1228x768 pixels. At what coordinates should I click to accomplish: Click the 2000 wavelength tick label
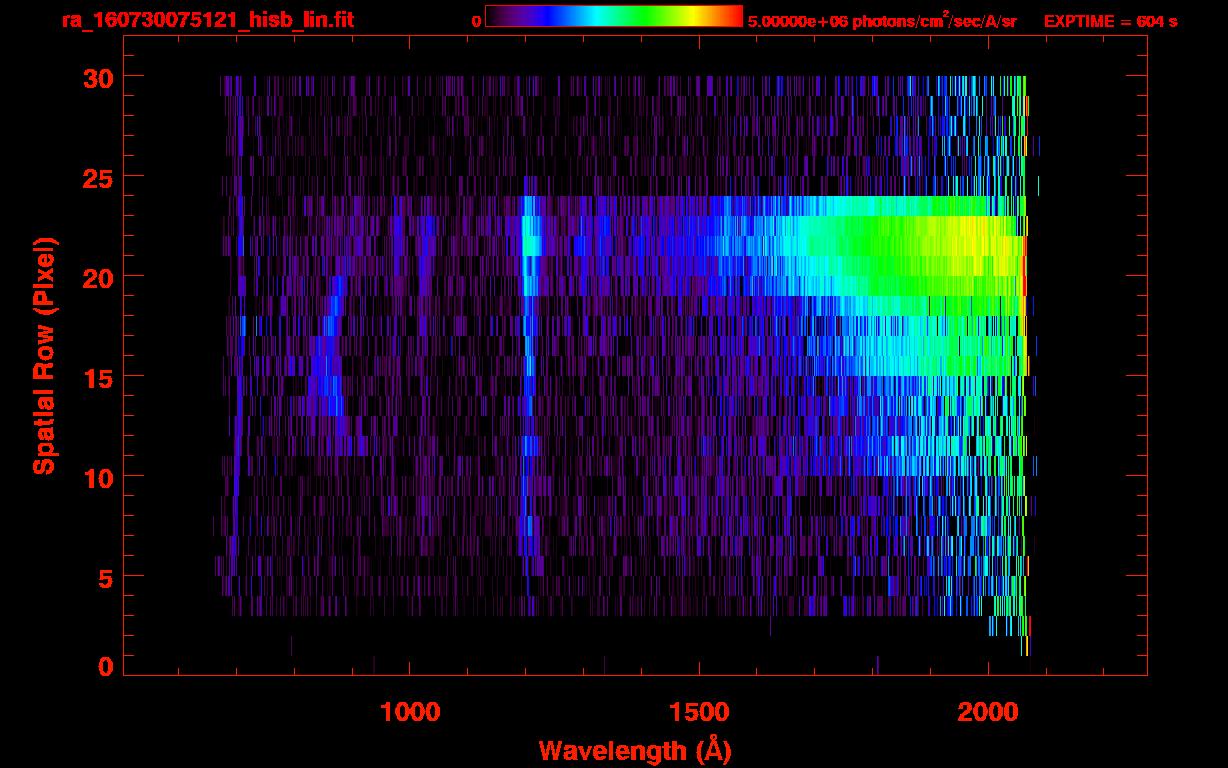tap(988, 711)
